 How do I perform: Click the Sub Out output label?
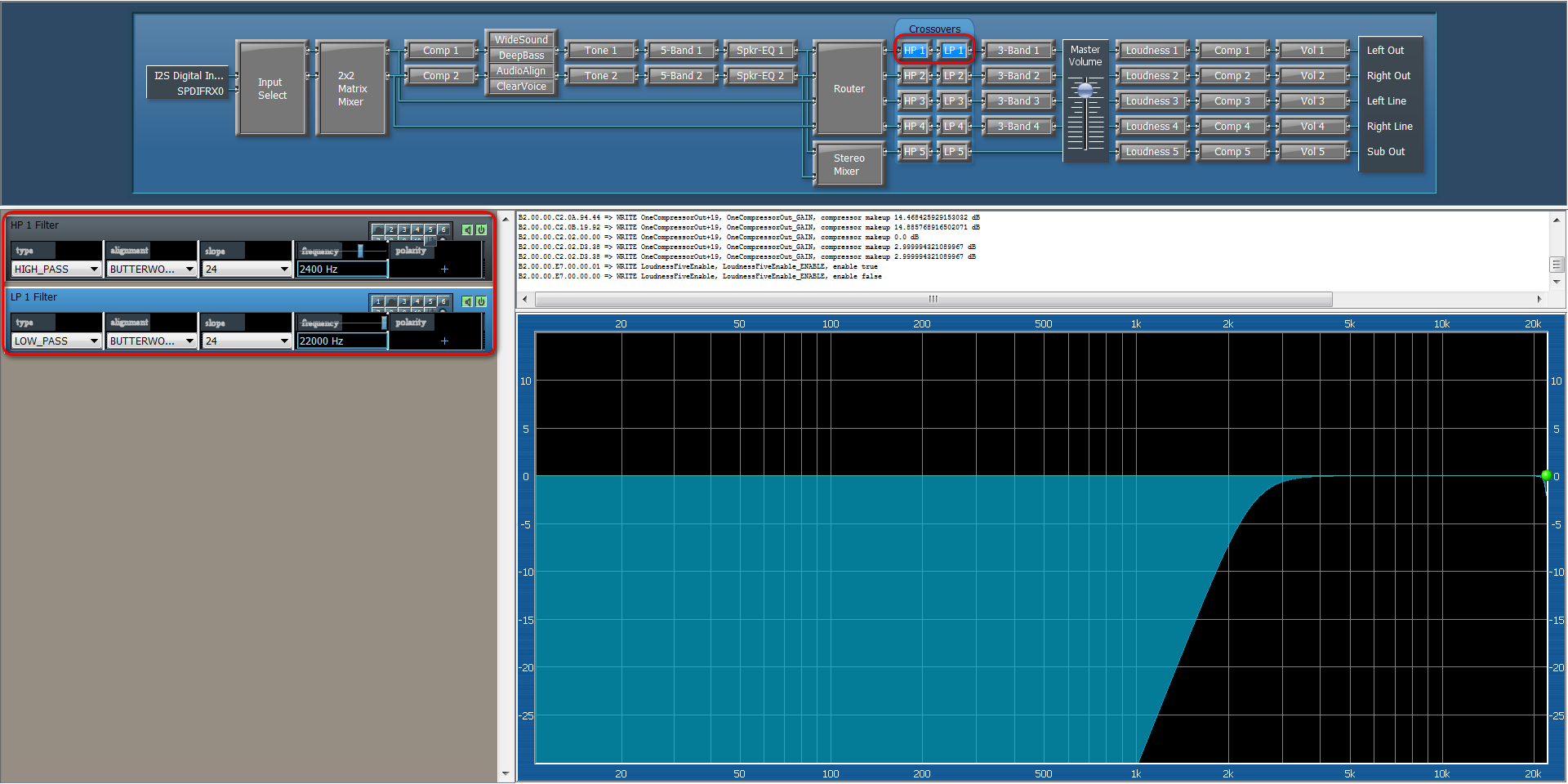point(1386,152)
